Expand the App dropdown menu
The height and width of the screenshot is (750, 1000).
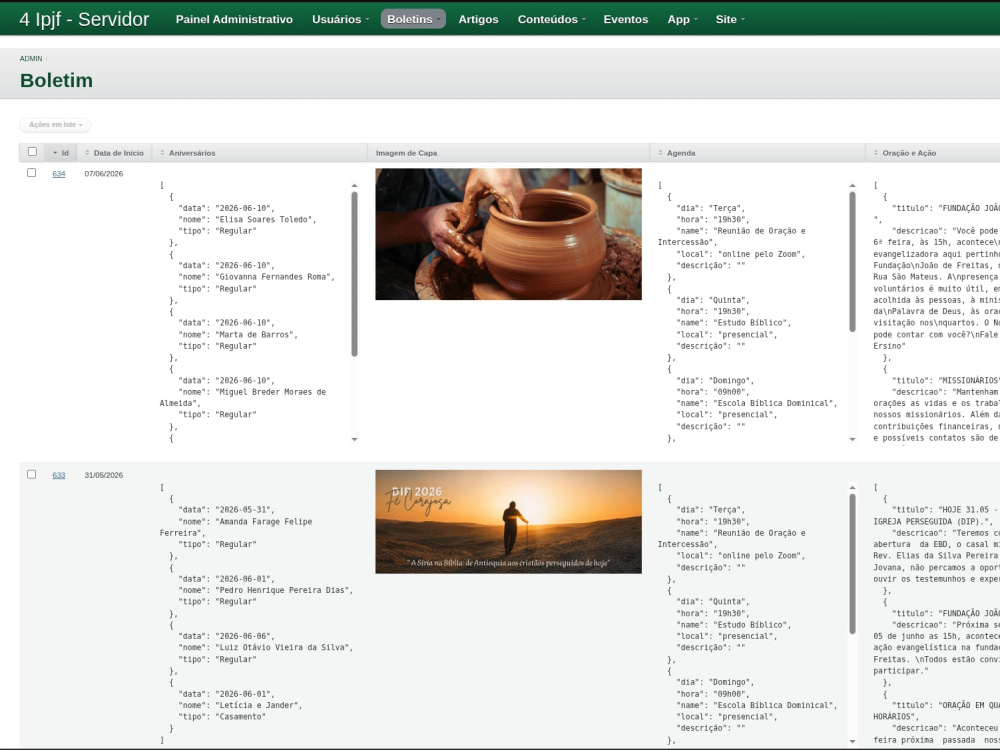click(682, 19)
